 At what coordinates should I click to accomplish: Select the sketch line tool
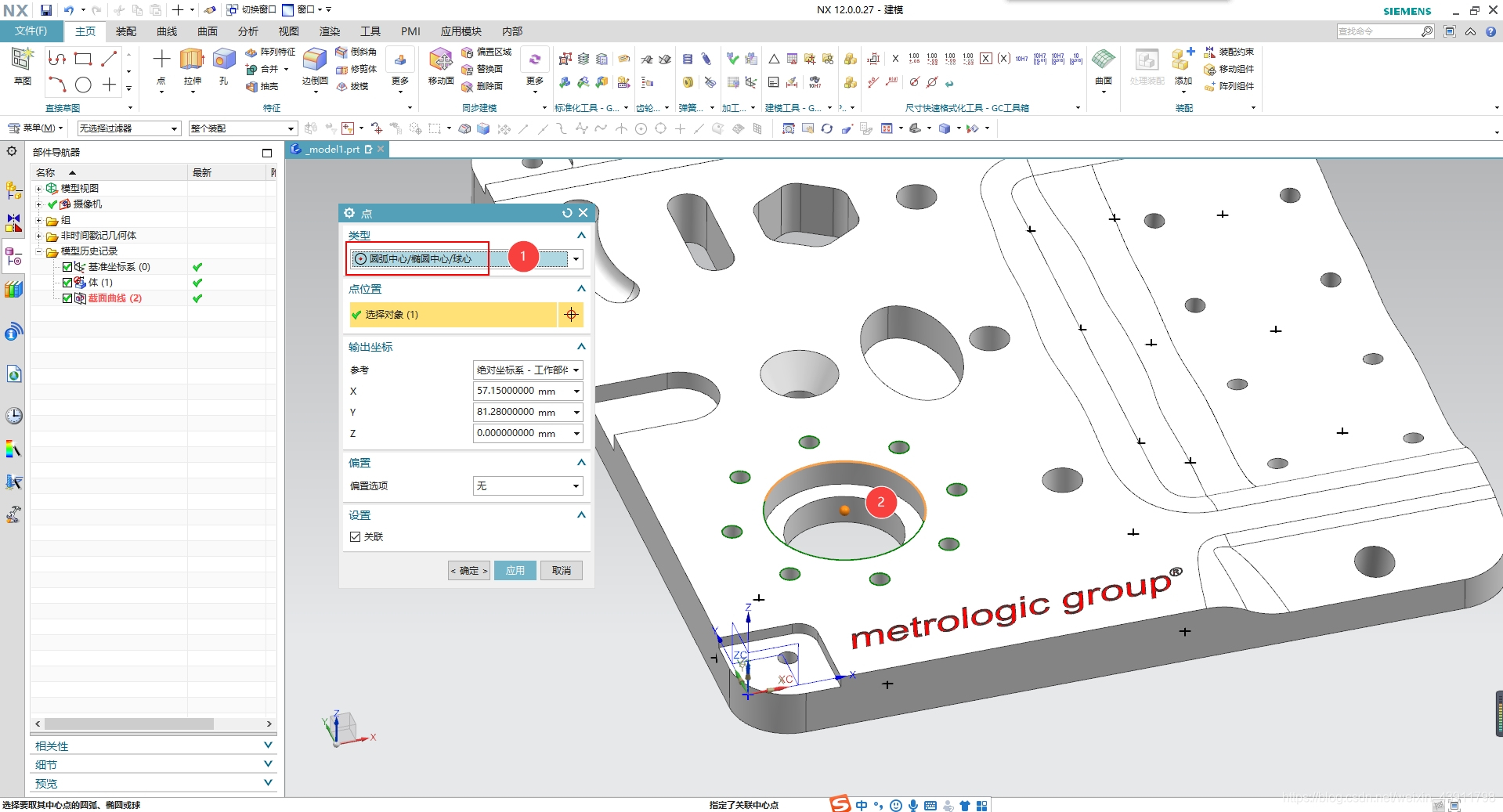point(109,59)
